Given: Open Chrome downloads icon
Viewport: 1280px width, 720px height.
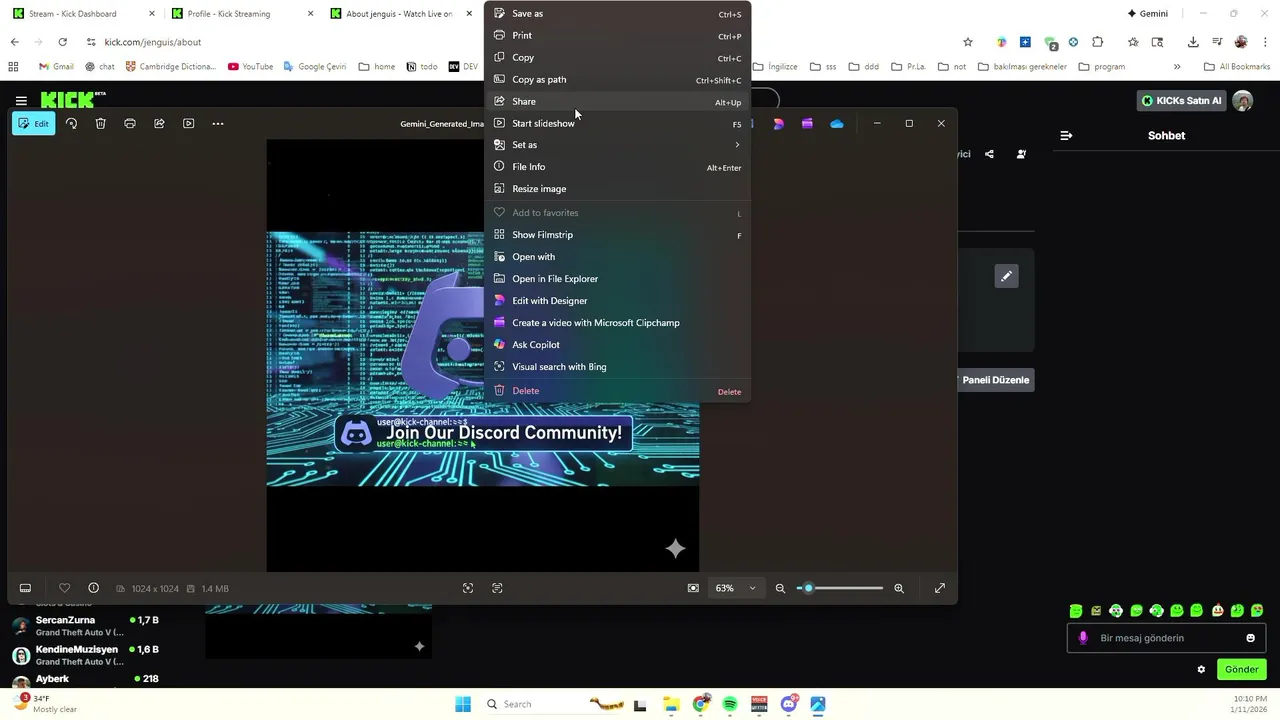Looking at the screenshot, I should 1193,42.
